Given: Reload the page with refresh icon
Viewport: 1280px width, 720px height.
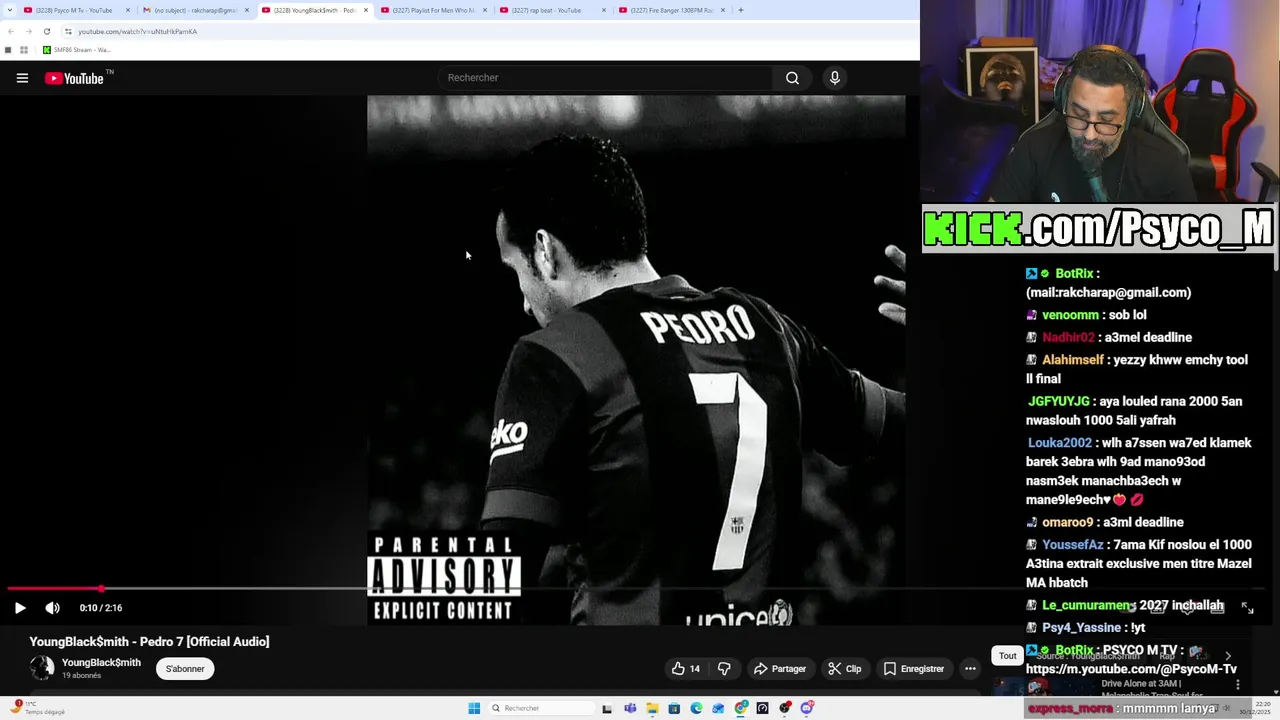Looking at the screenshot, I should (x=46, y=31).
